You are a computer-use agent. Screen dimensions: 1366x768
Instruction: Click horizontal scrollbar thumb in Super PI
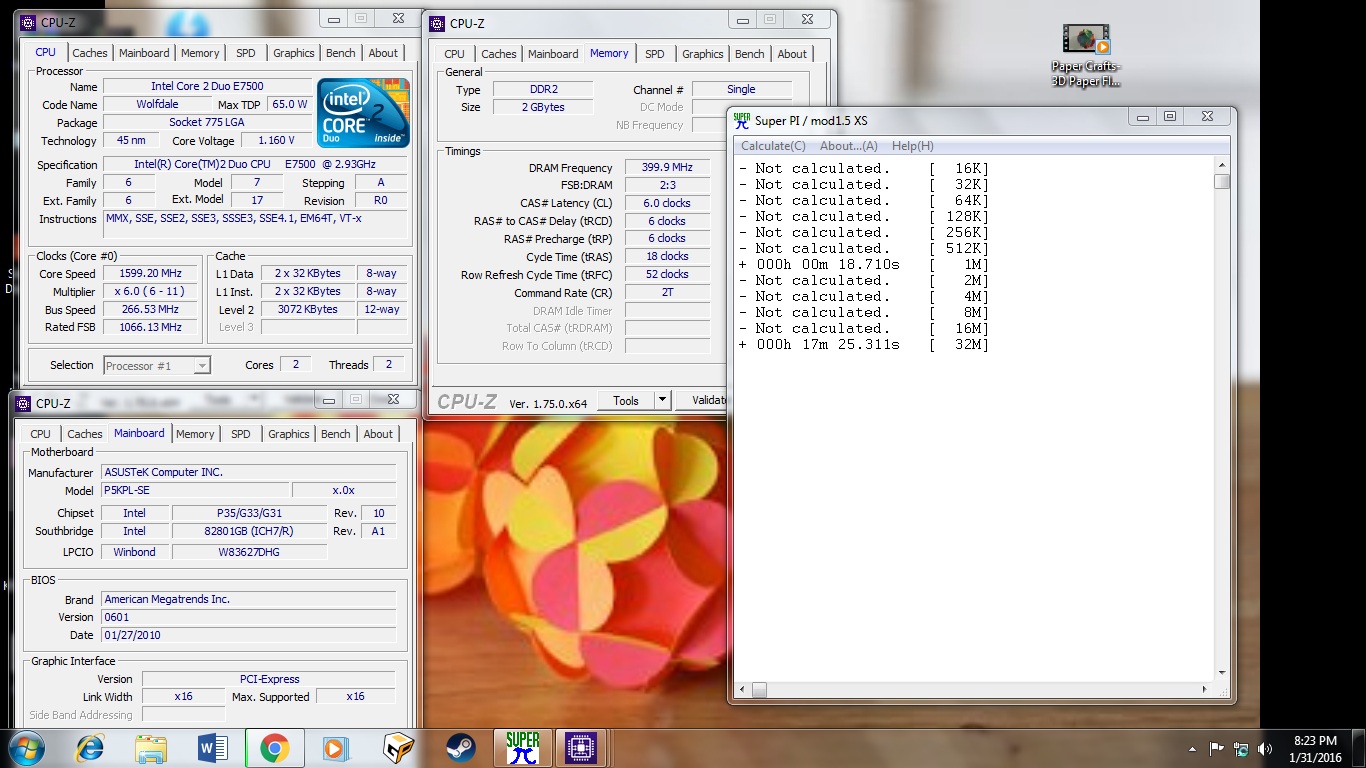pos(759,690)
